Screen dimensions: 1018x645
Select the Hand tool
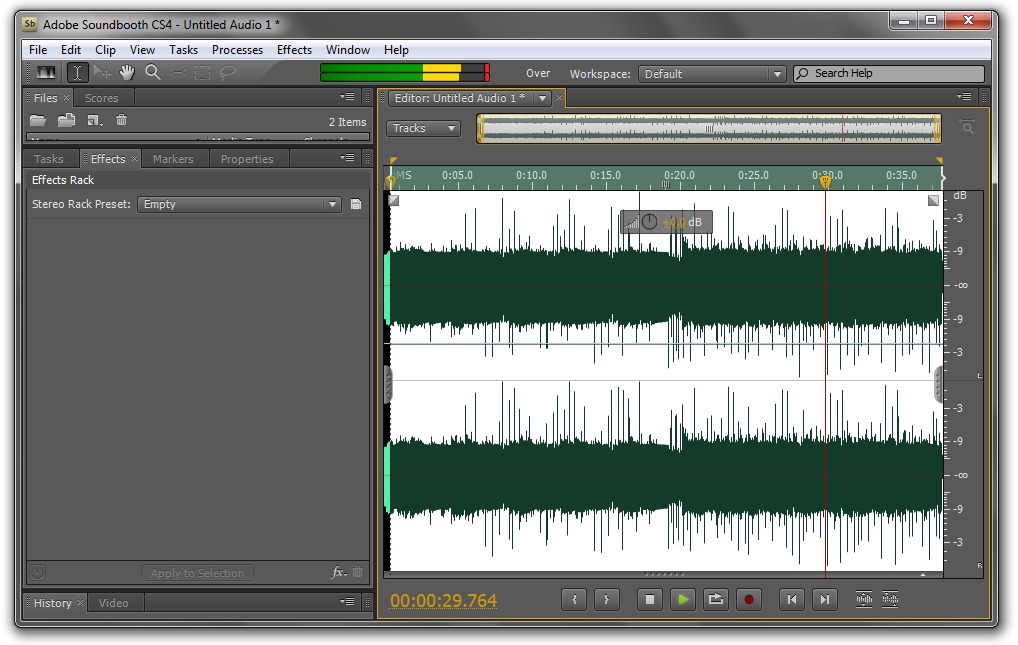[127, 73]
